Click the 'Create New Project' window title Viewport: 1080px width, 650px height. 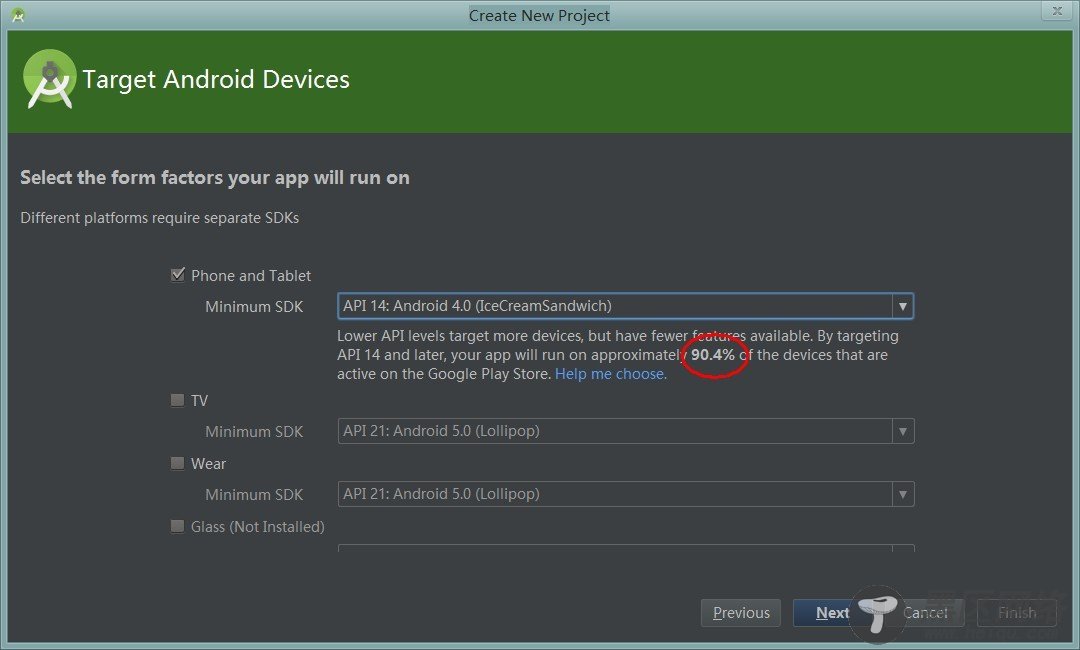(539, 15)
